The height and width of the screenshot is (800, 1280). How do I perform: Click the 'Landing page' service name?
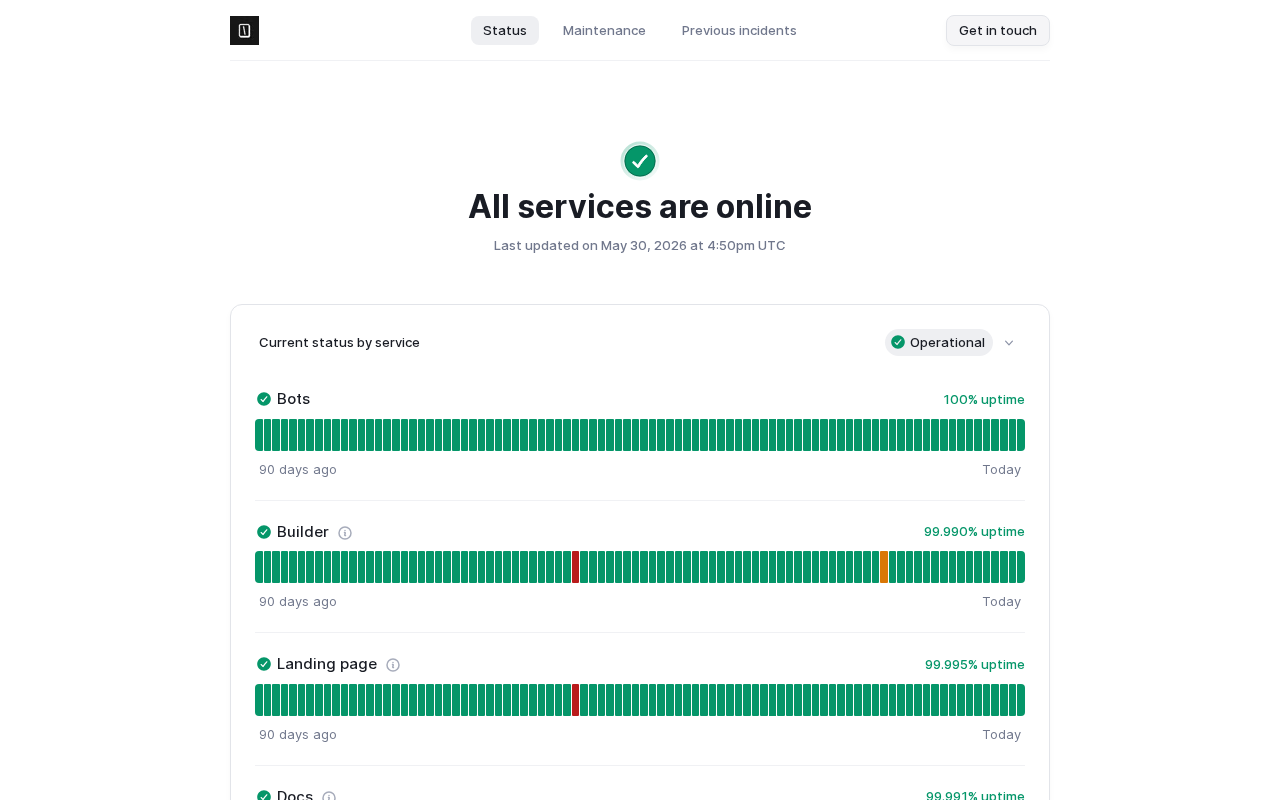[327, 664]
